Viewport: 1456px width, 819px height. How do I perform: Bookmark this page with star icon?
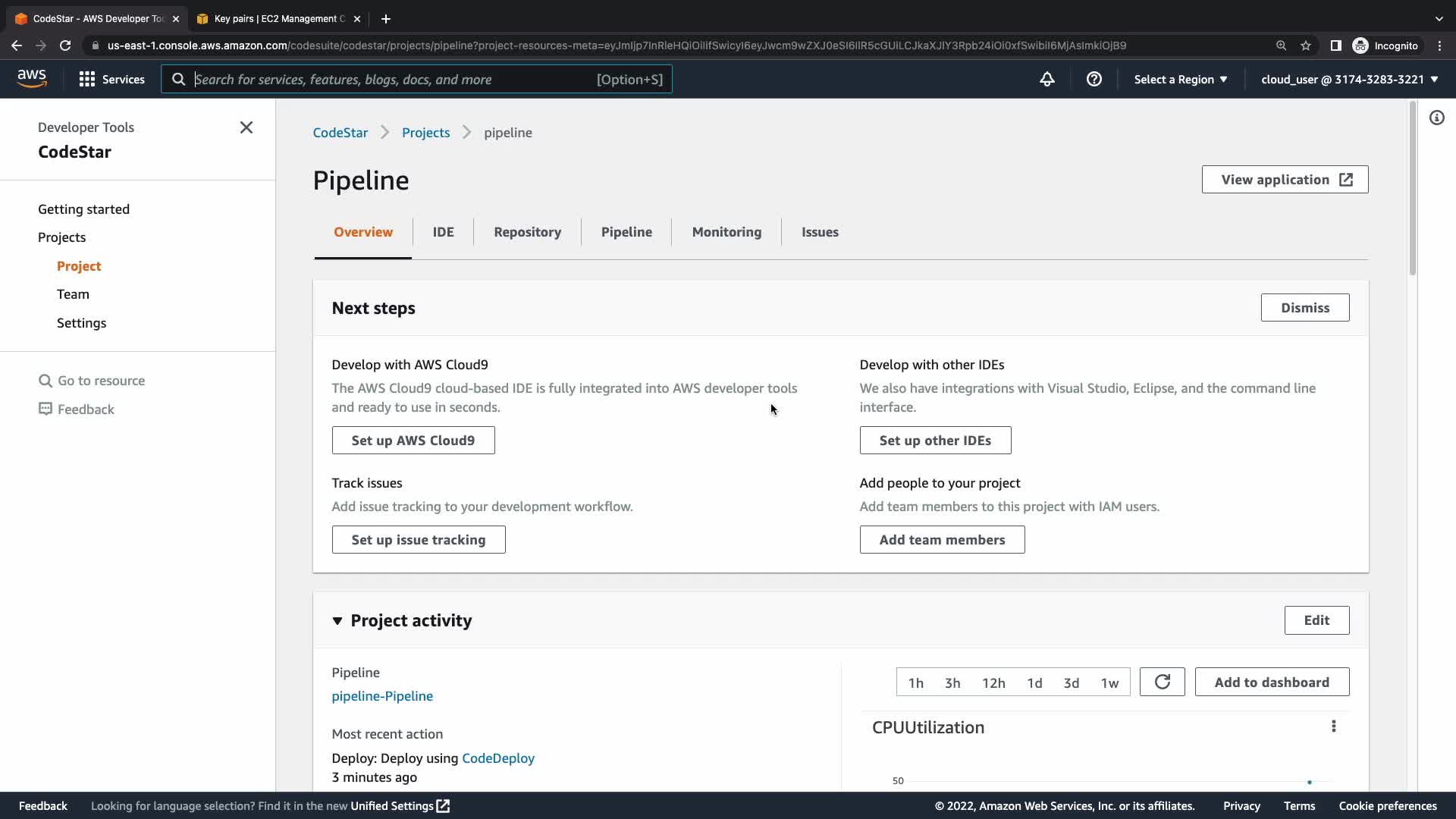1306,45
